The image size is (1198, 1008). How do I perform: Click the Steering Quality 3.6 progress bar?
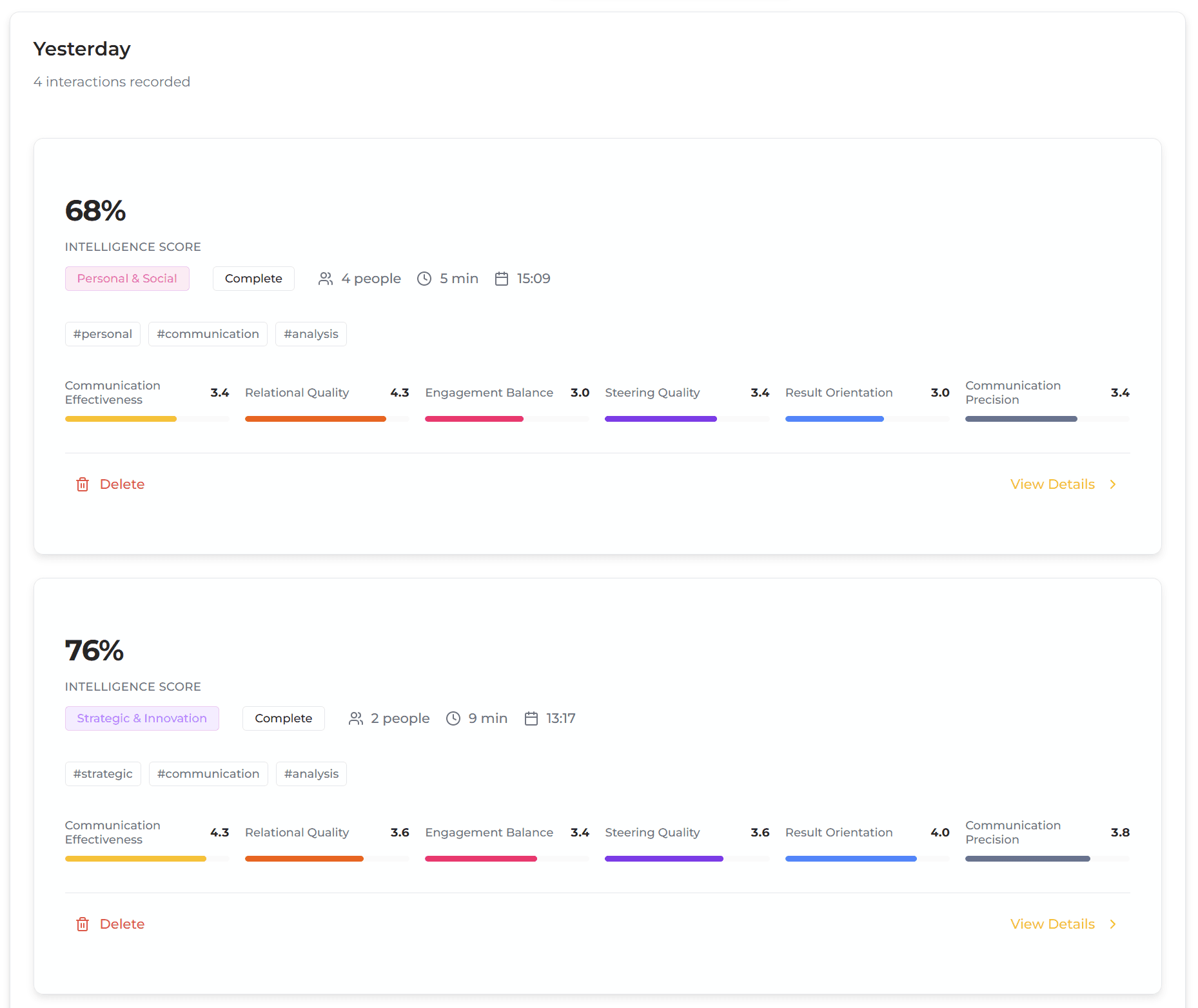(663, 858)
